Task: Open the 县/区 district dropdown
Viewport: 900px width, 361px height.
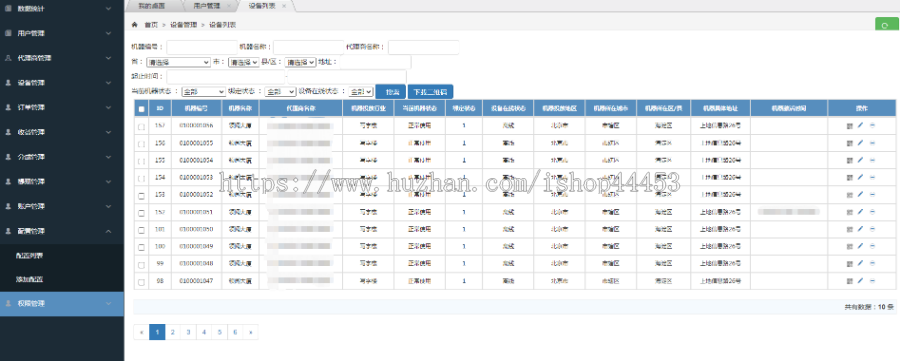Action: [x=301, y=62]
